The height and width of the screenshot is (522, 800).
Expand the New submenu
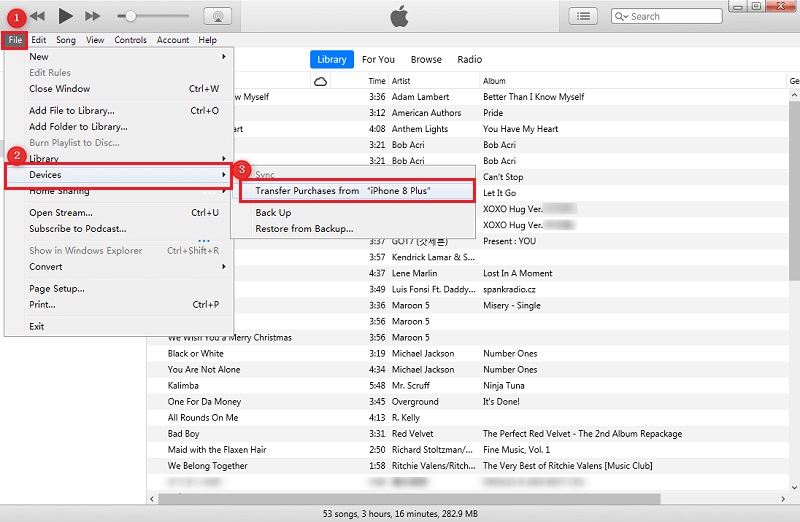click(119, 57)
